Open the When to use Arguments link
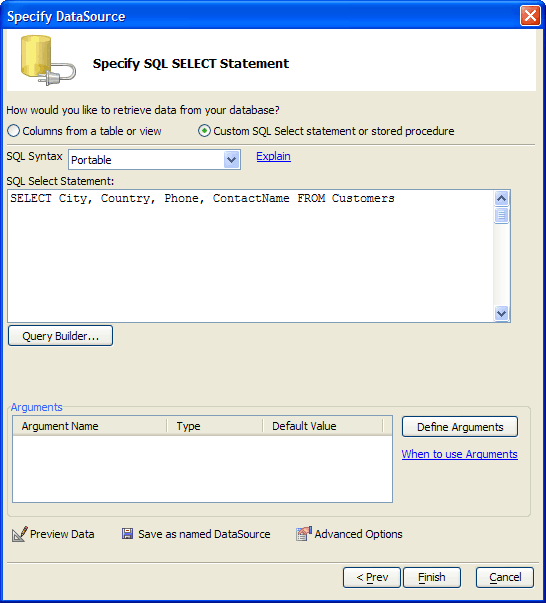The image size is (546, 603). pos(459,454)
